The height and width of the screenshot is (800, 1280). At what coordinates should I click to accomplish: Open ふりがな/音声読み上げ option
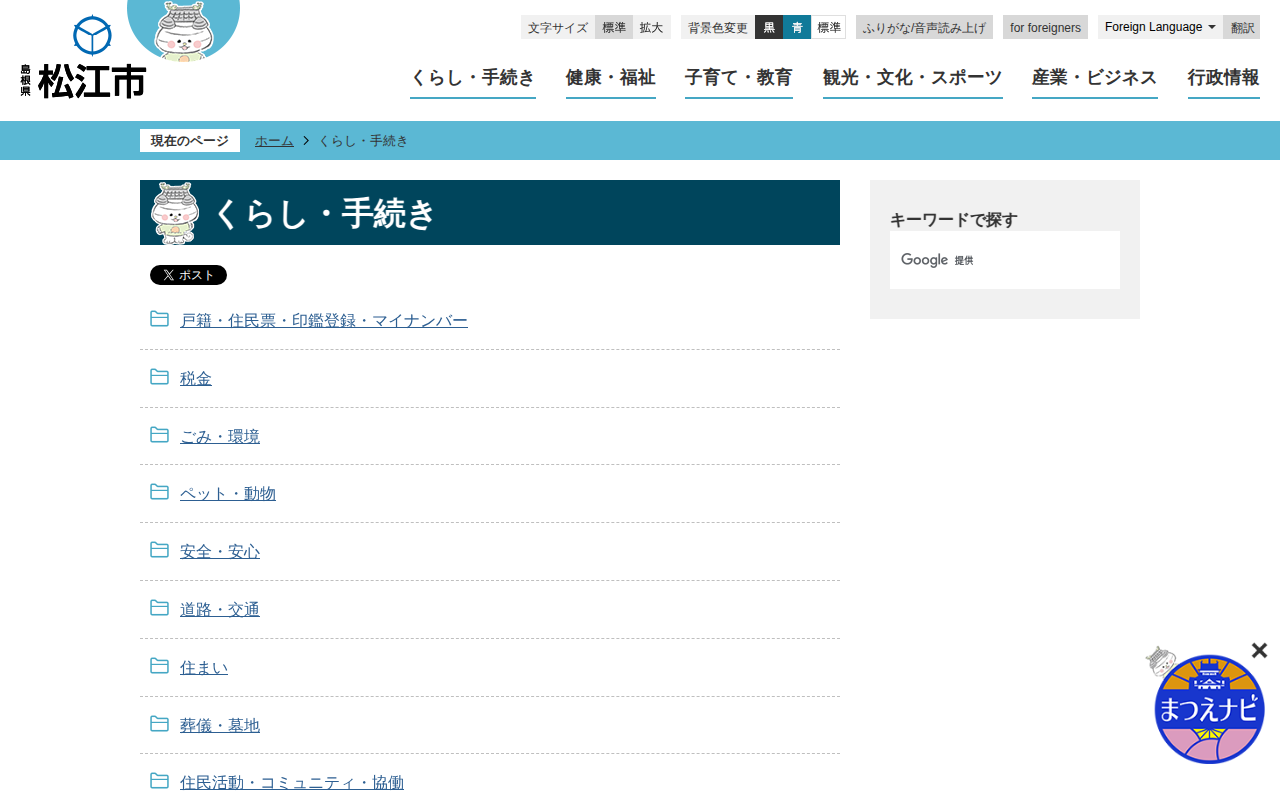click(x=924, y=27)
